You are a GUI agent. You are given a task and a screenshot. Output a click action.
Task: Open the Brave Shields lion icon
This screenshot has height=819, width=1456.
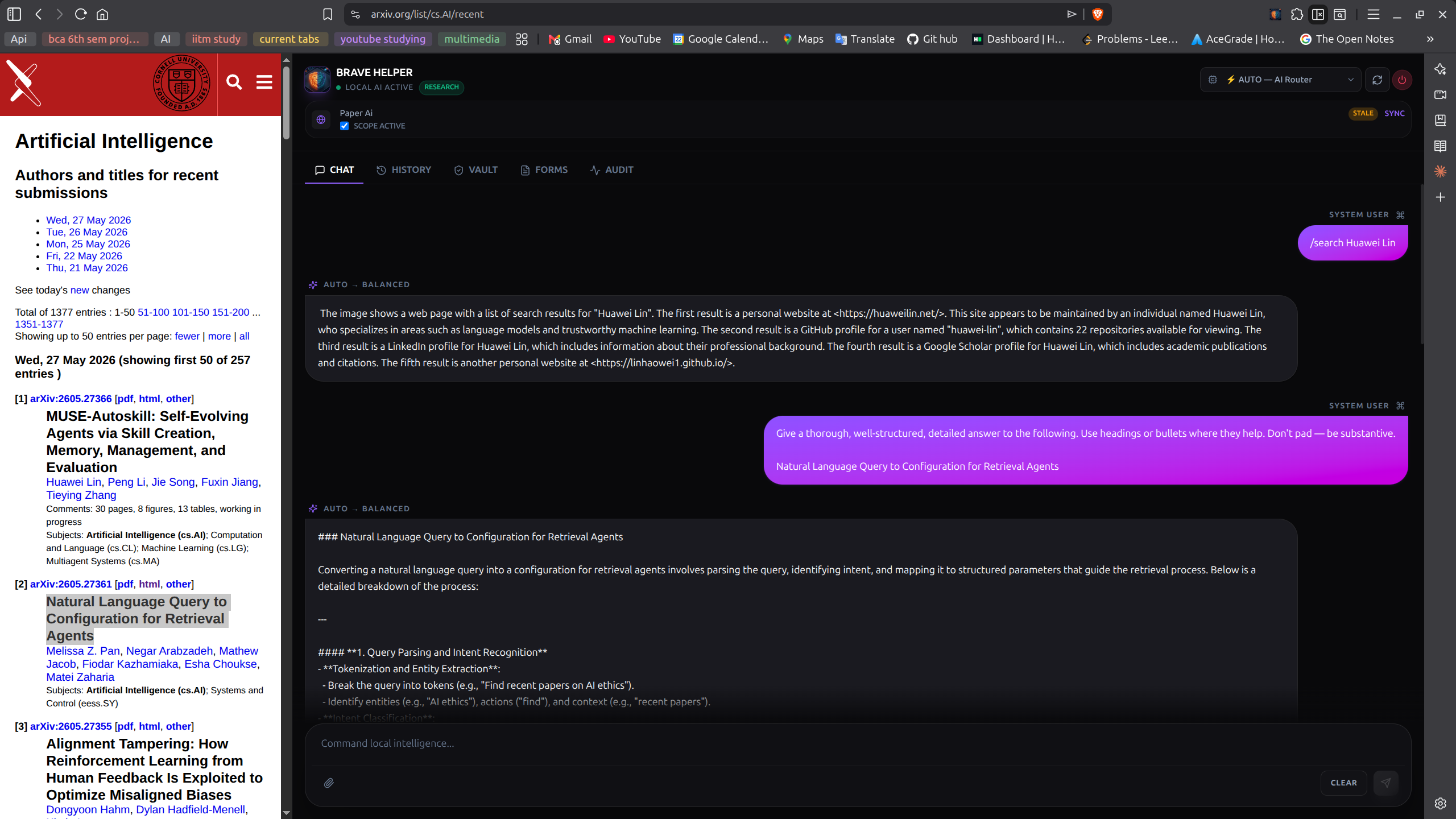coord(1098,14)
